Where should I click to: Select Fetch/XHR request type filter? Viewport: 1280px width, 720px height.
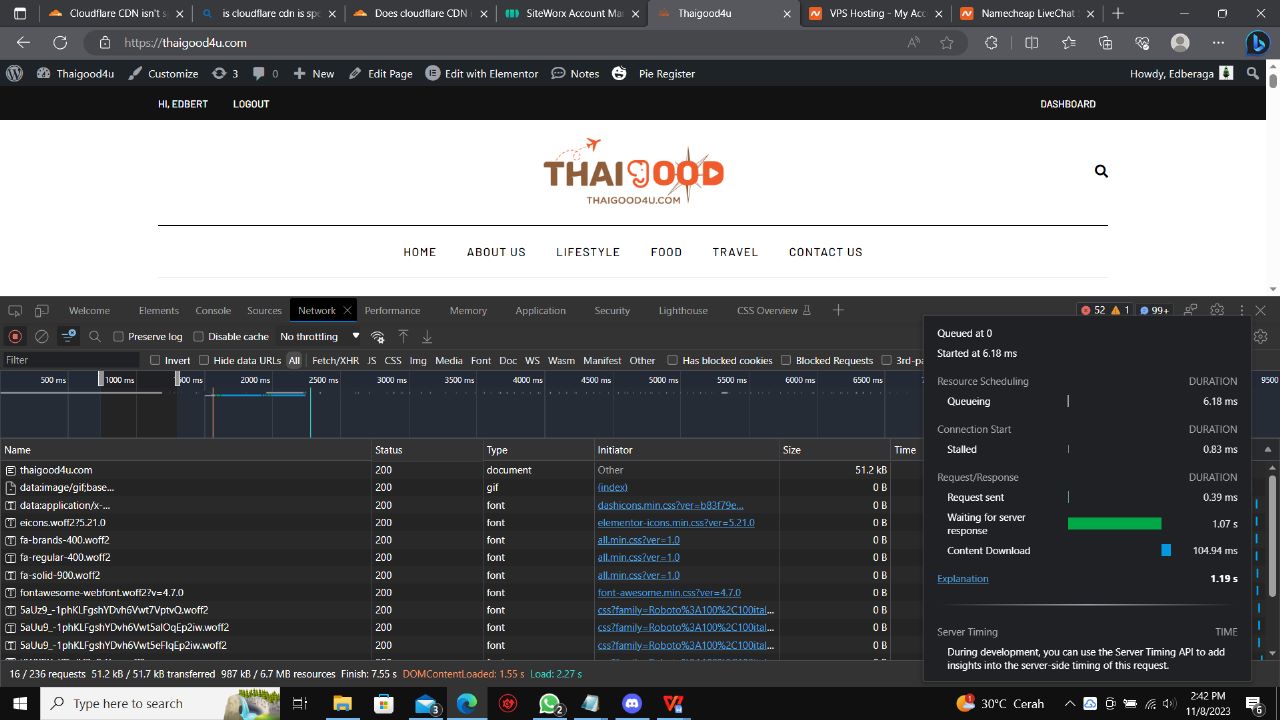(x=335, y=360)
